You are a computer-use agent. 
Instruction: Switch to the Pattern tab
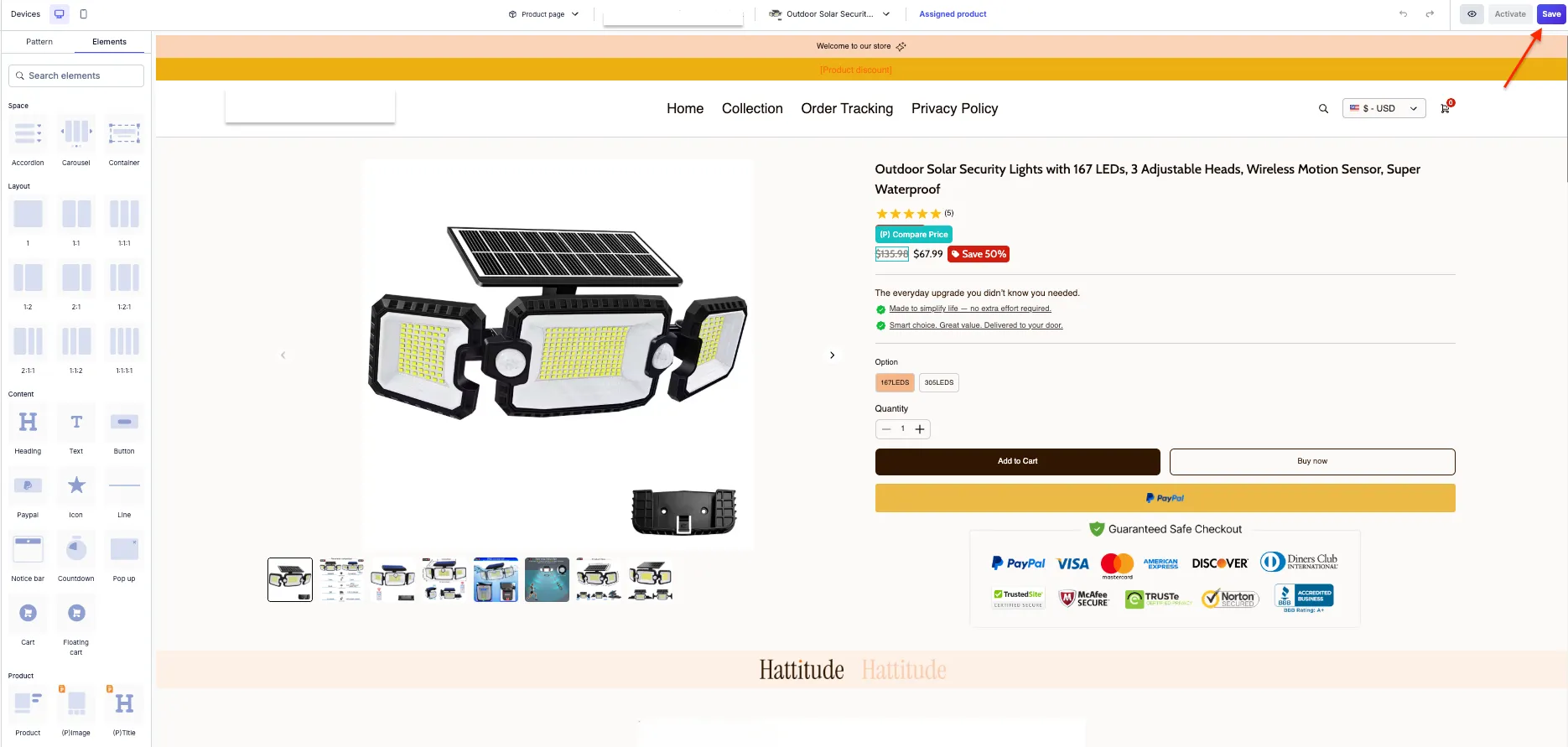pyautogui.click(x=39, y=42)
